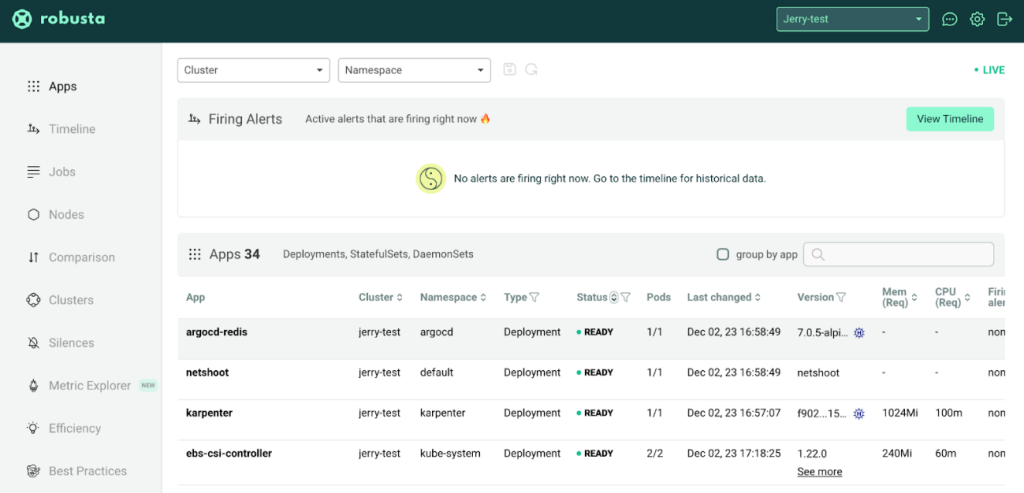Image resolution: width=1024 pixels, height=493 pixels.
Task: Click See more under ebs-csi-controller version
Action: pyautogui.click(x=819, y=471)
